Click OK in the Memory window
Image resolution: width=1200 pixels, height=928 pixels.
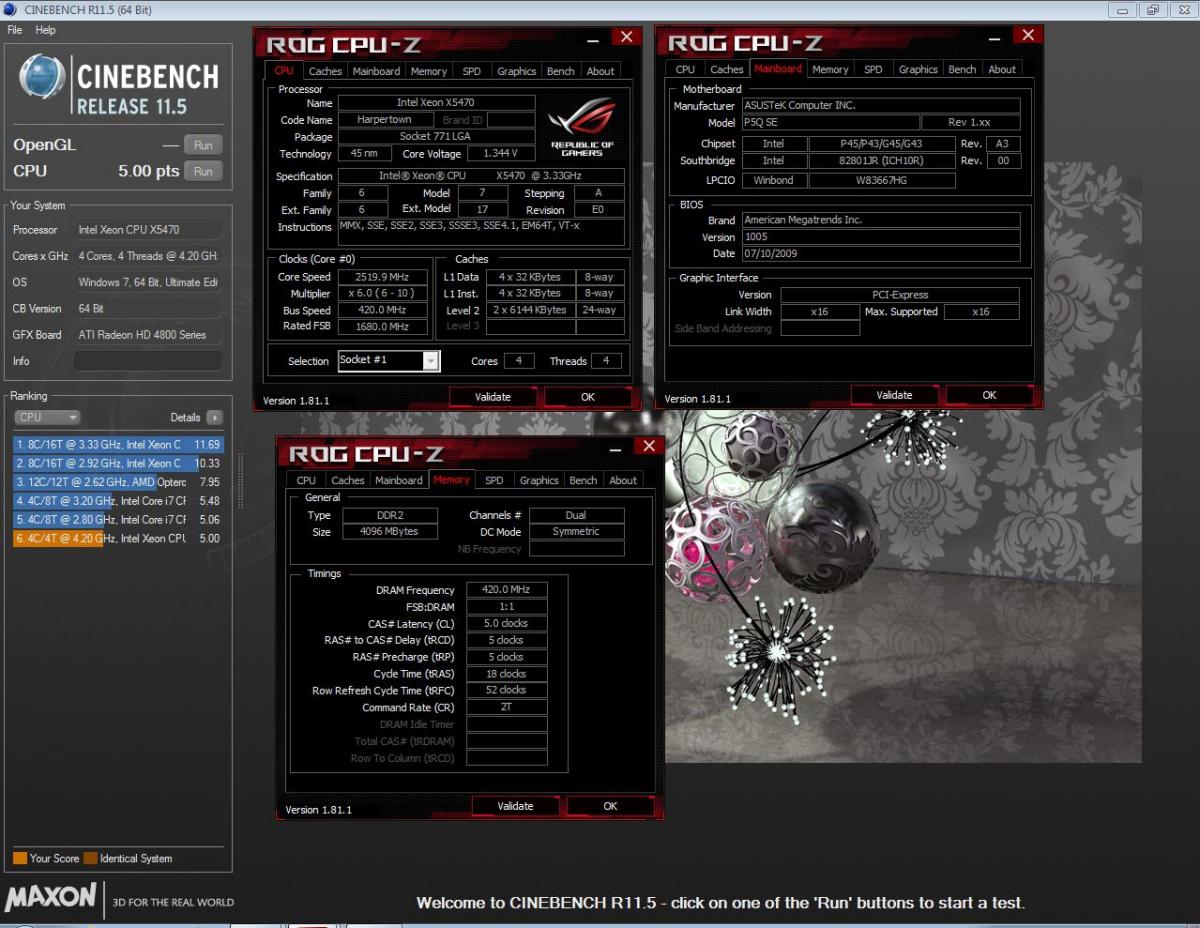pos(610,806)
